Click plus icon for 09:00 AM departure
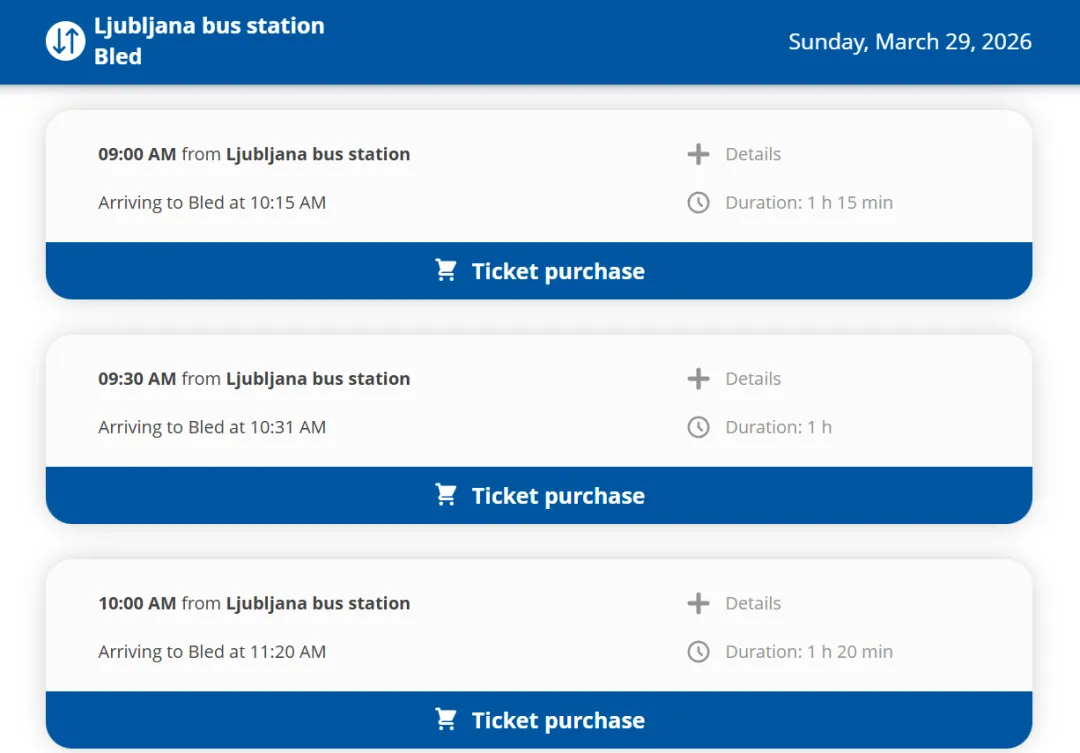This screenshot has height=753, width=1080. click(698, 154)
